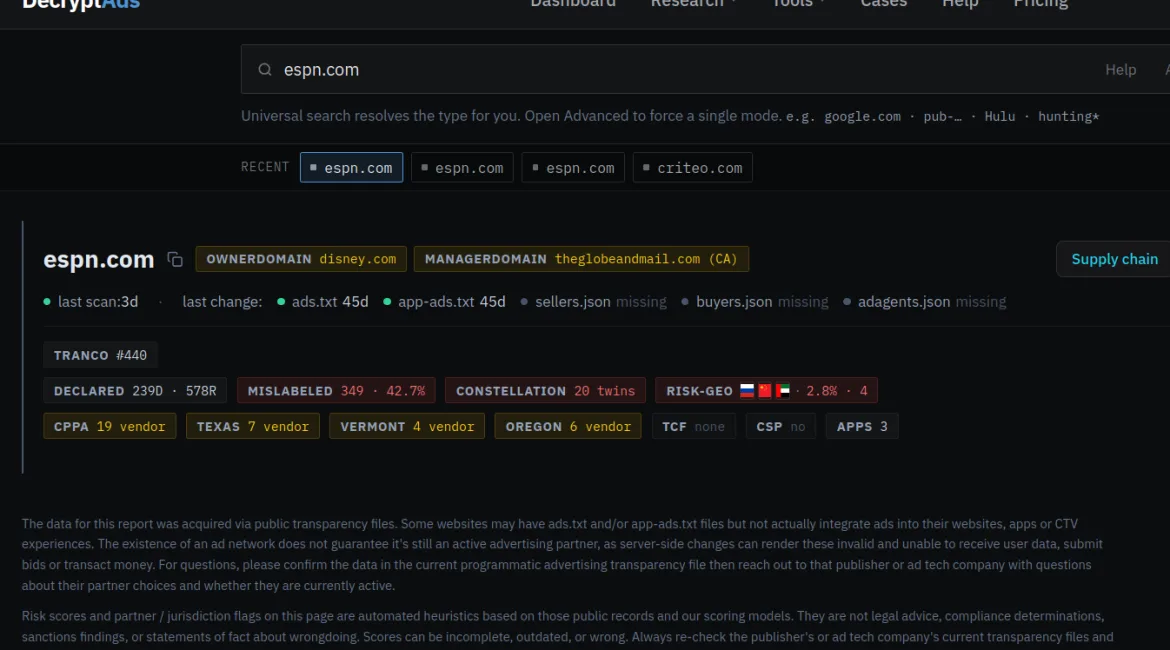Open the Pricing nav item
This screenshot has width=1170, height=650.
(x=1040, y=4)
